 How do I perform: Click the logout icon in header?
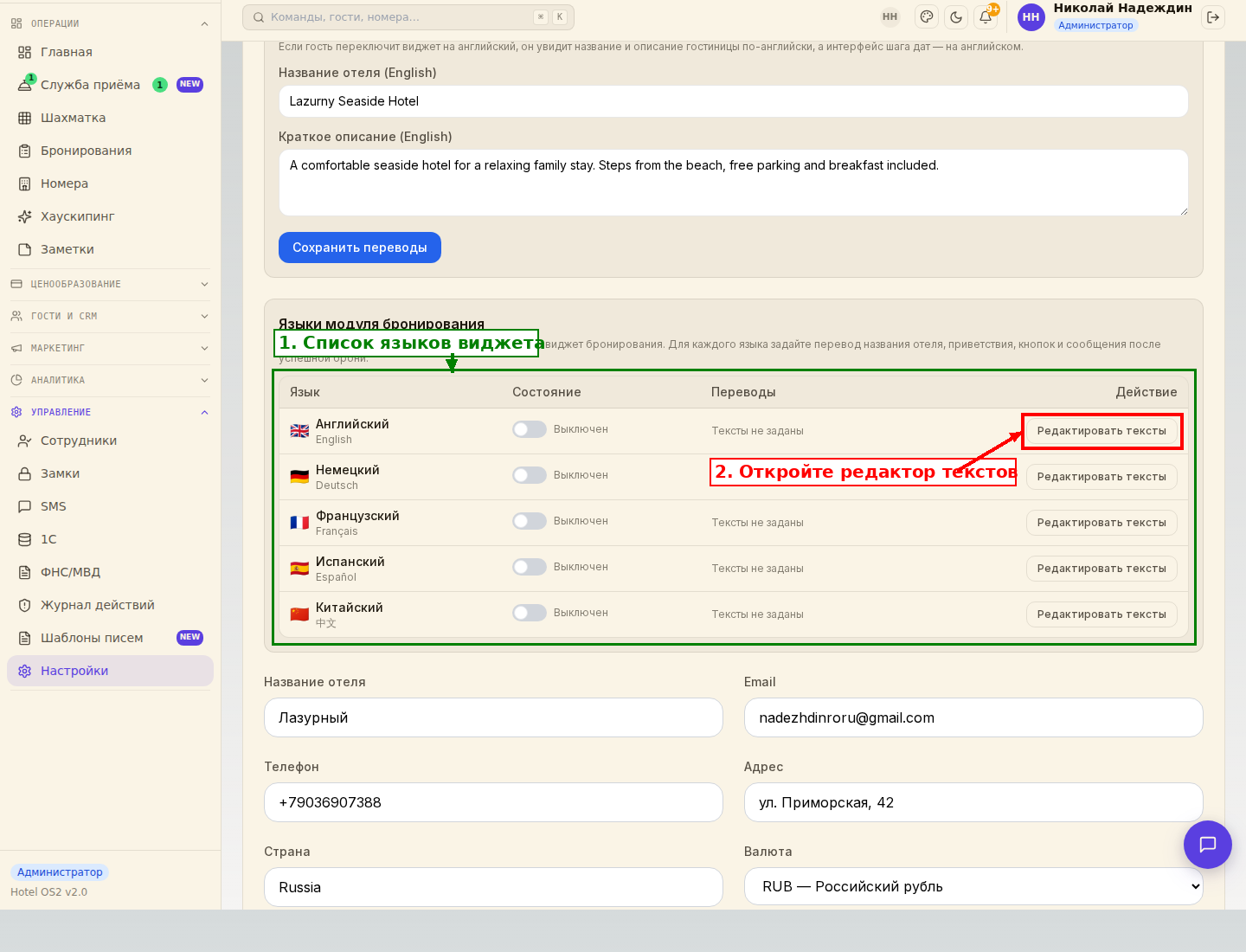coord(1213,16)
